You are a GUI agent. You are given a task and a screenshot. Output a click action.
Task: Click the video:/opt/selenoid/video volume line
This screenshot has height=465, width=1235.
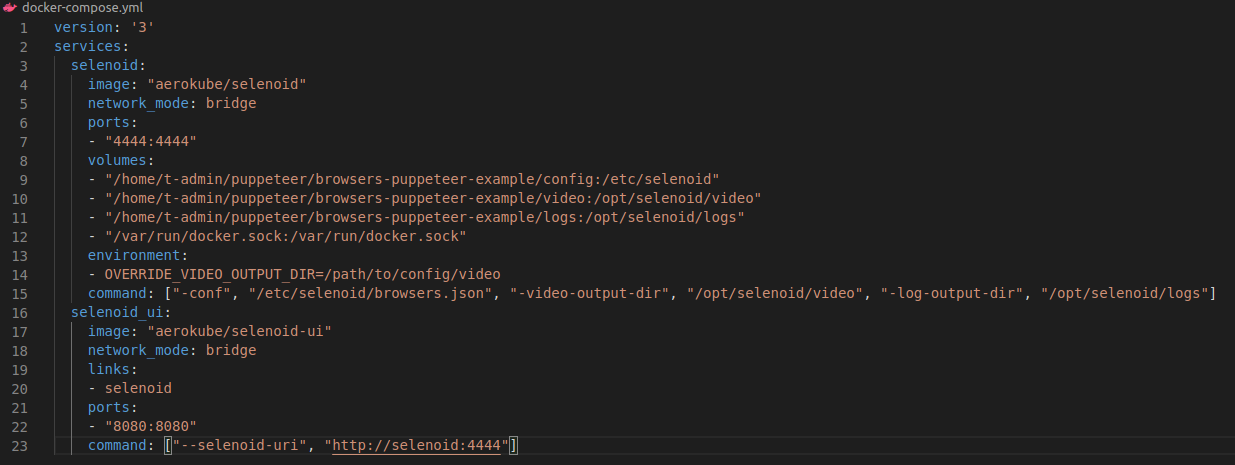pyautogui.click(x=433, y=198)
